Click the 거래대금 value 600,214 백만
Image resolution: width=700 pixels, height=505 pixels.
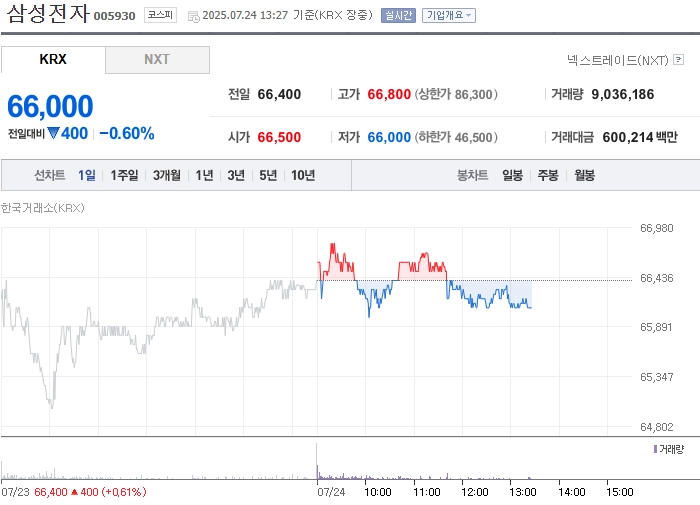(x=640, y=137)
